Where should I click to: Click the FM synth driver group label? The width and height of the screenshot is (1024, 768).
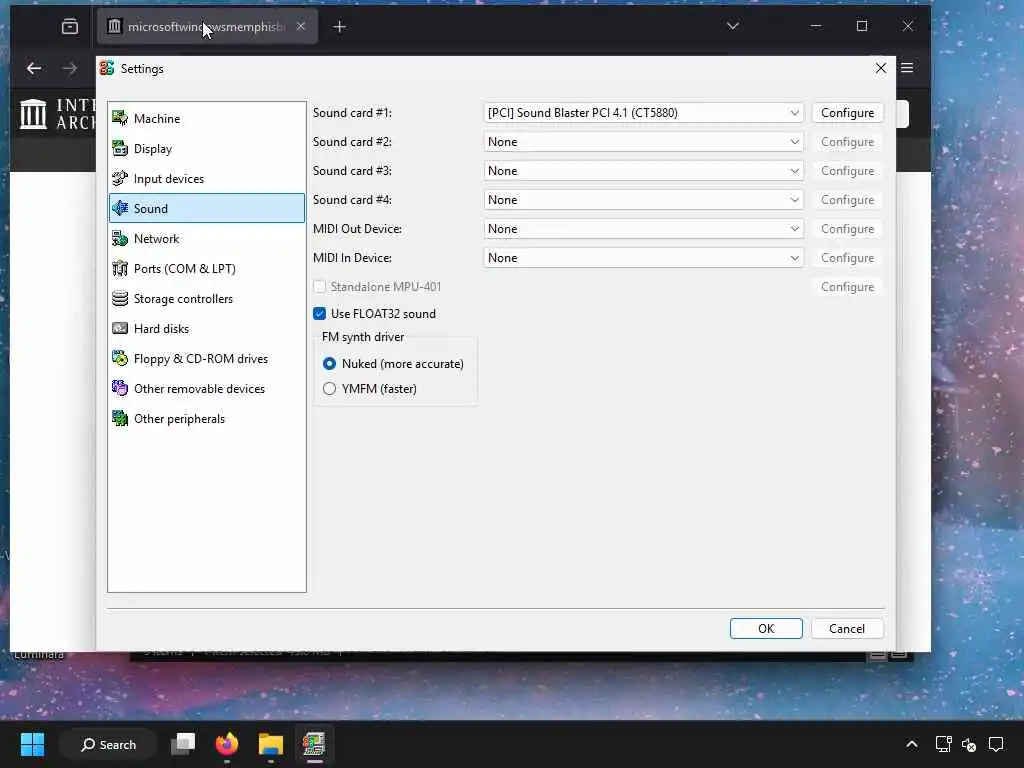[x=363, y=337]
